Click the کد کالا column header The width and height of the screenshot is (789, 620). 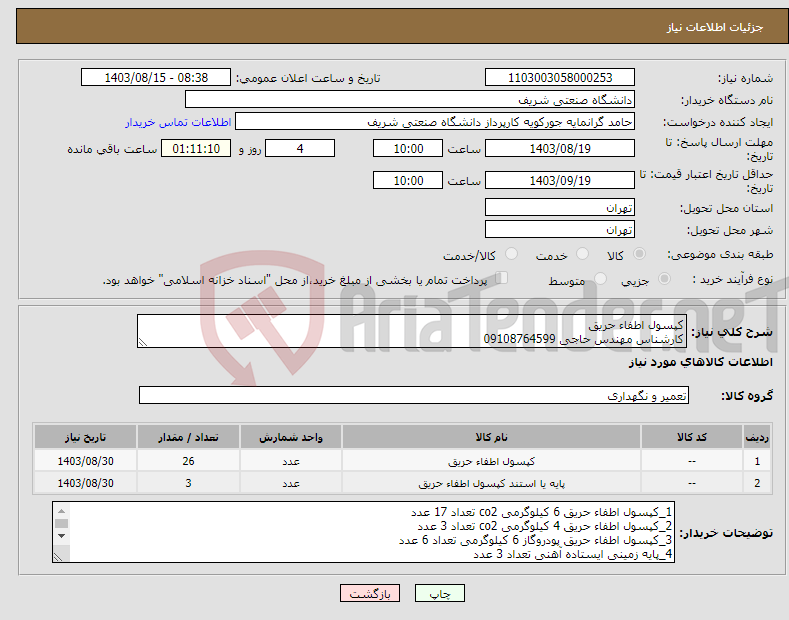click(x=691, y=437)
